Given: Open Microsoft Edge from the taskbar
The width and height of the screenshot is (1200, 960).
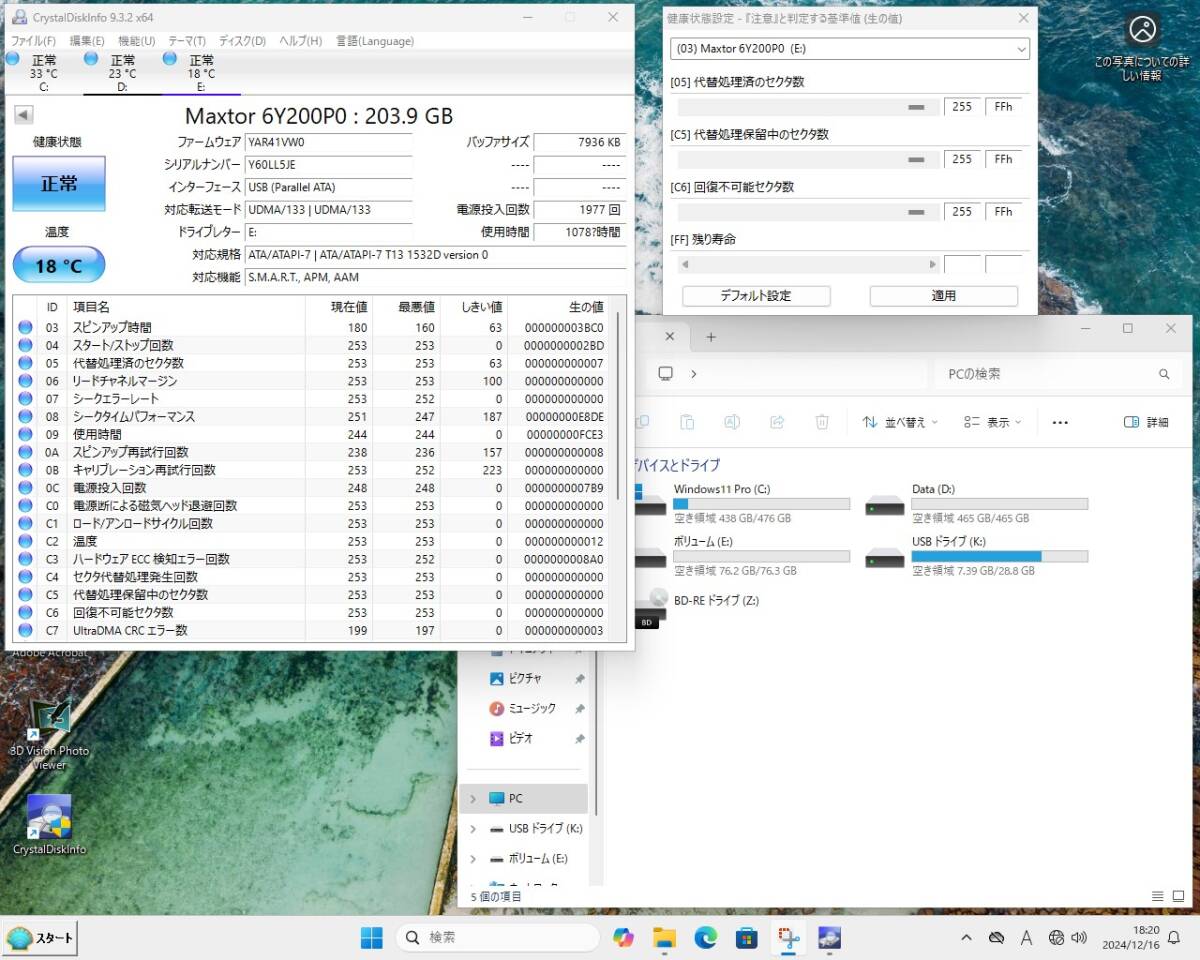Looking at the screenshot, I should 705,938.
